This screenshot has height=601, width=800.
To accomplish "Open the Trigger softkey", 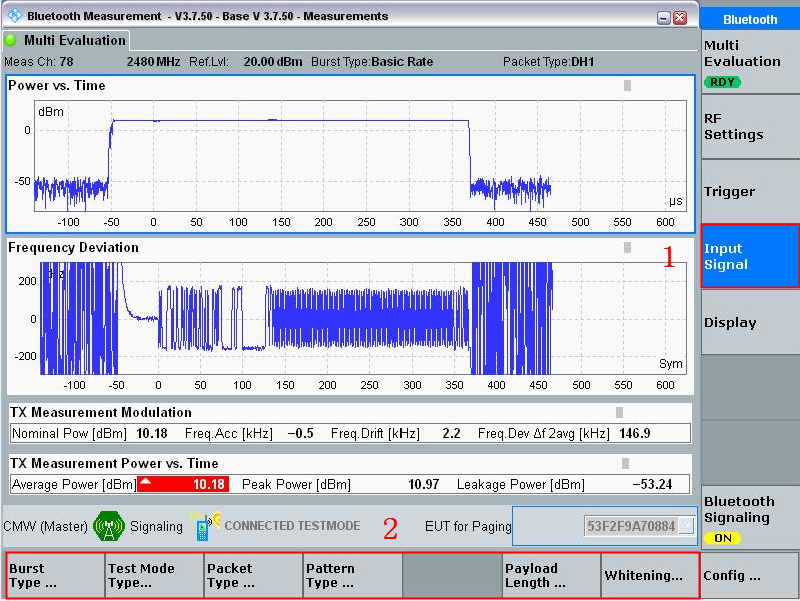I will (750, 191).
